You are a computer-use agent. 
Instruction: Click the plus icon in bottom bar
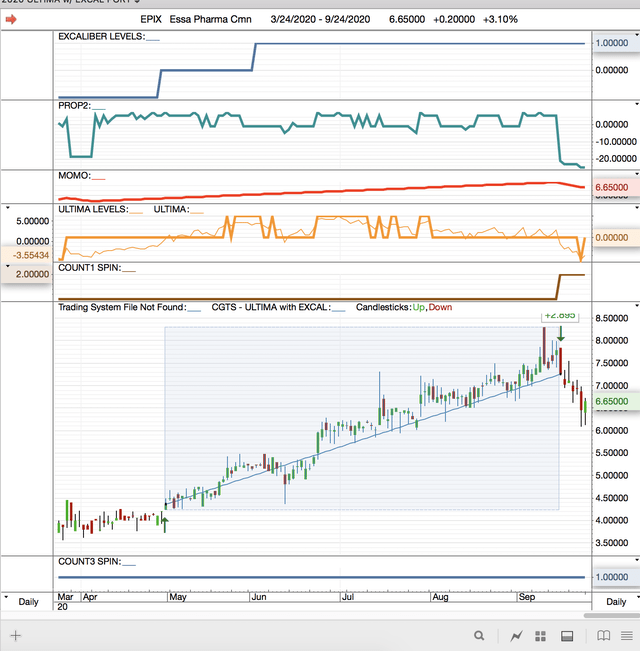point(15,636)
